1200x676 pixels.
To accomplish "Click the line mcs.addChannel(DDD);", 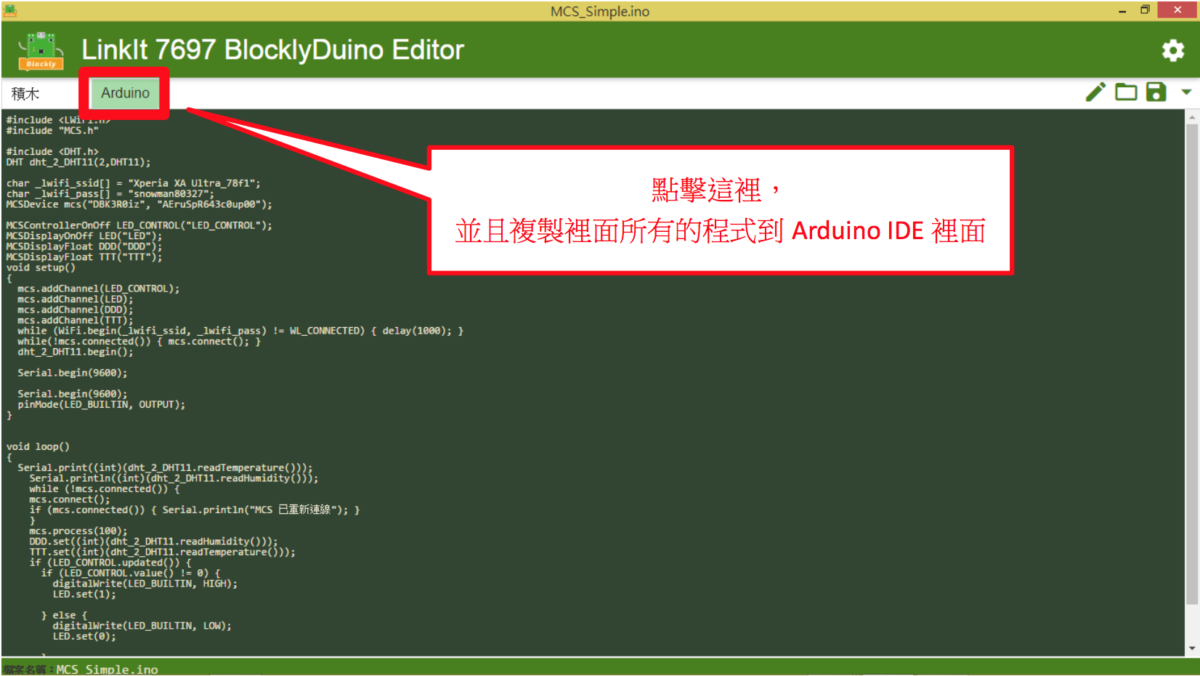I will point(75,310).
